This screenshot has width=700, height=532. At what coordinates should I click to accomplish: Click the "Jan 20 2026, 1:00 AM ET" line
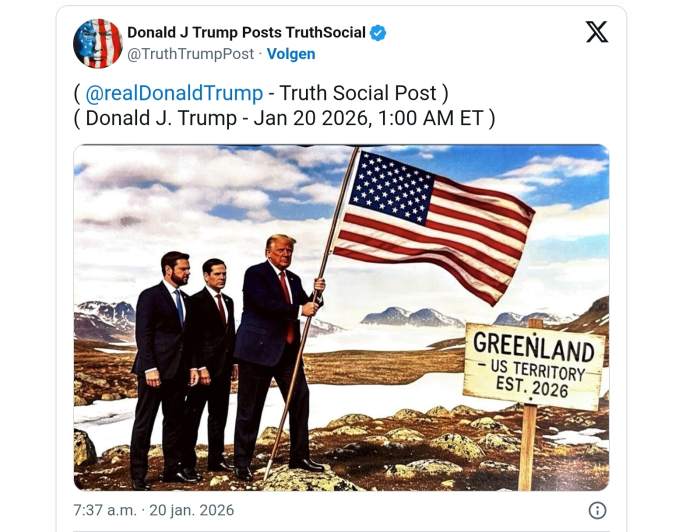pyautogui.click(x=369, y=118)
